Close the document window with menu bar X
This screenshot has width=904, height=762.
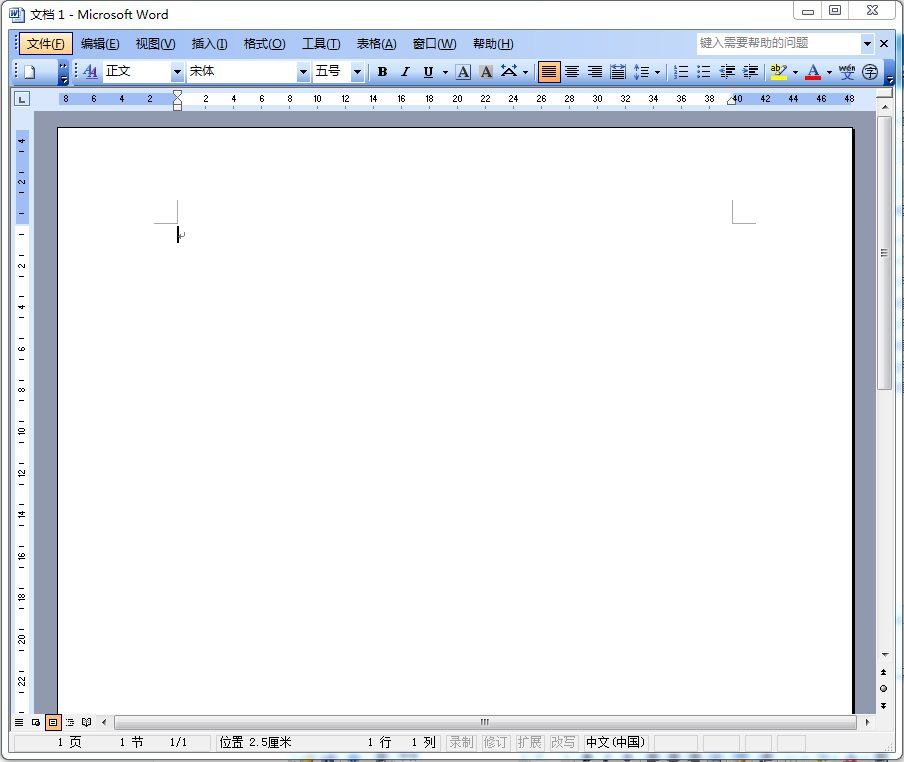pos(884,43)
